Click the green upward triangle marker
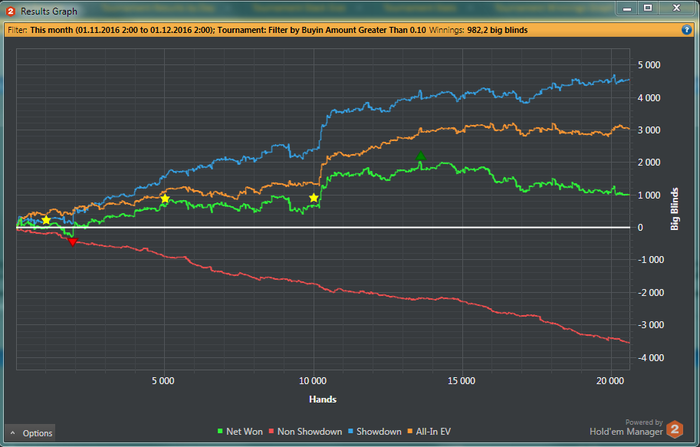700x447 pixels. pyautogui.click(x=421, y=156)
